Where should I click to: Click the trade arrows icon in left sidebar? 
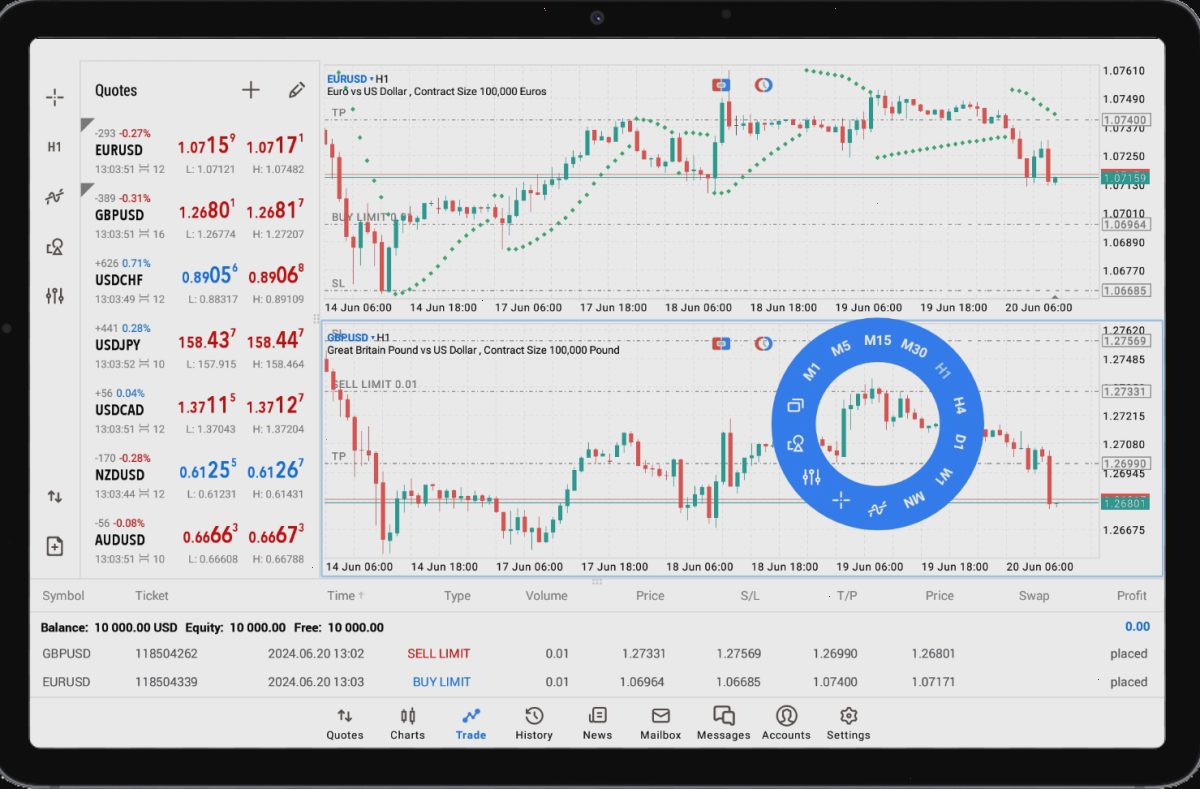point(55,496)
